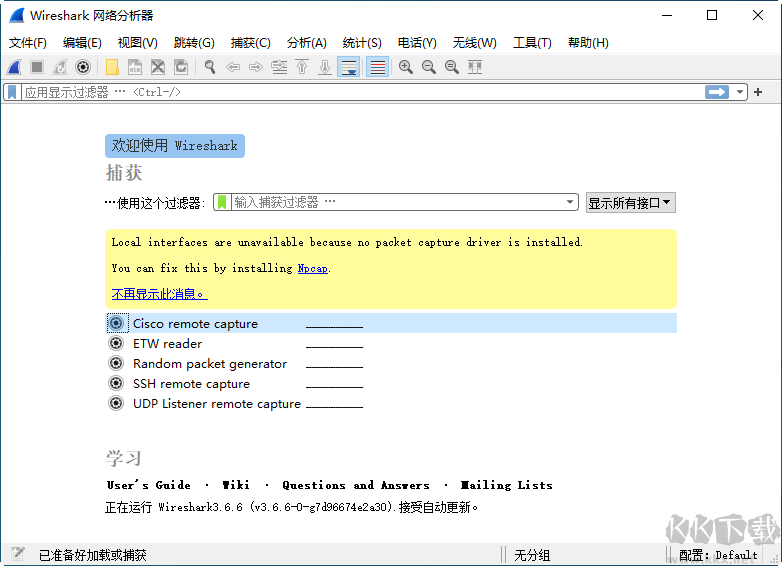Find a packet magnifier icon

[210, 67]
